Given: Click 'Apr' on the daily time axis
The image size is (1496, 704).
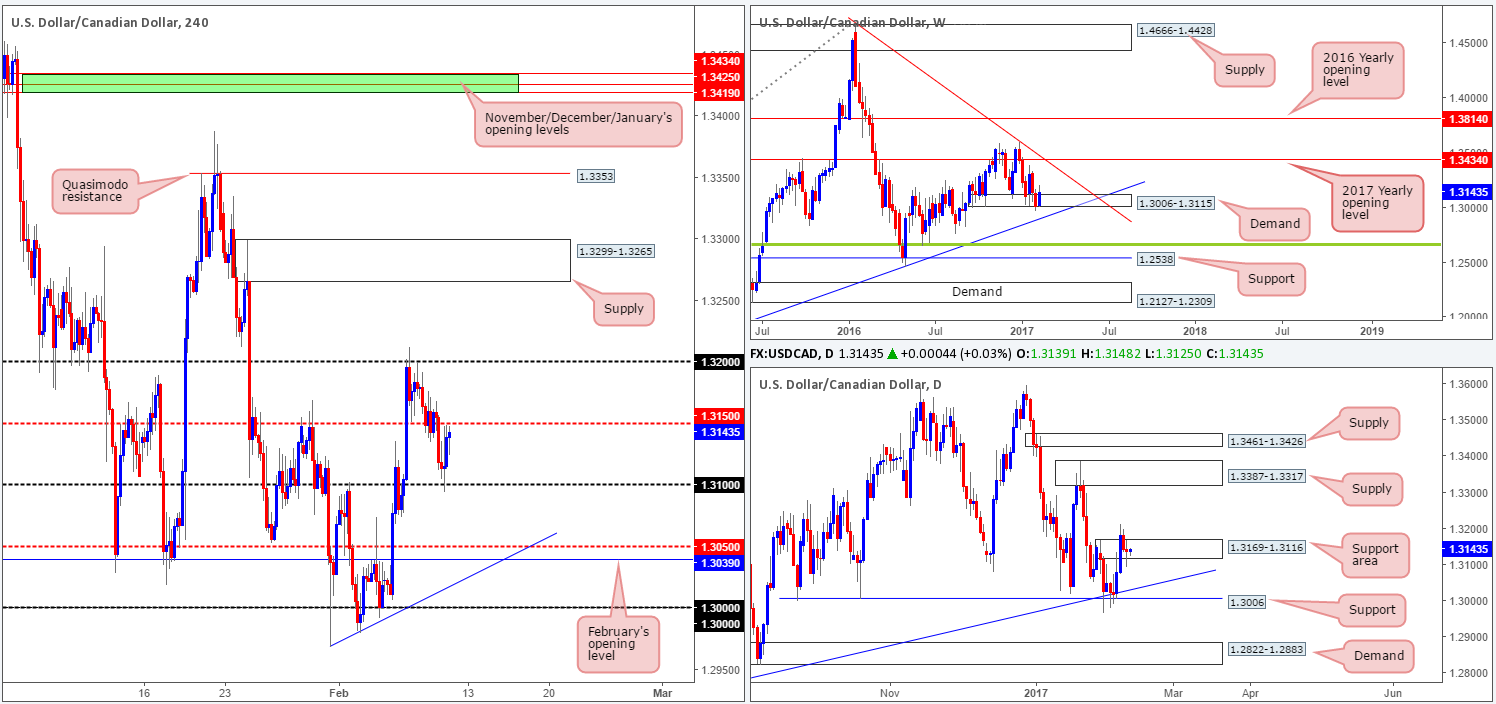Looking at the screenshot, I should [1252, 692].
